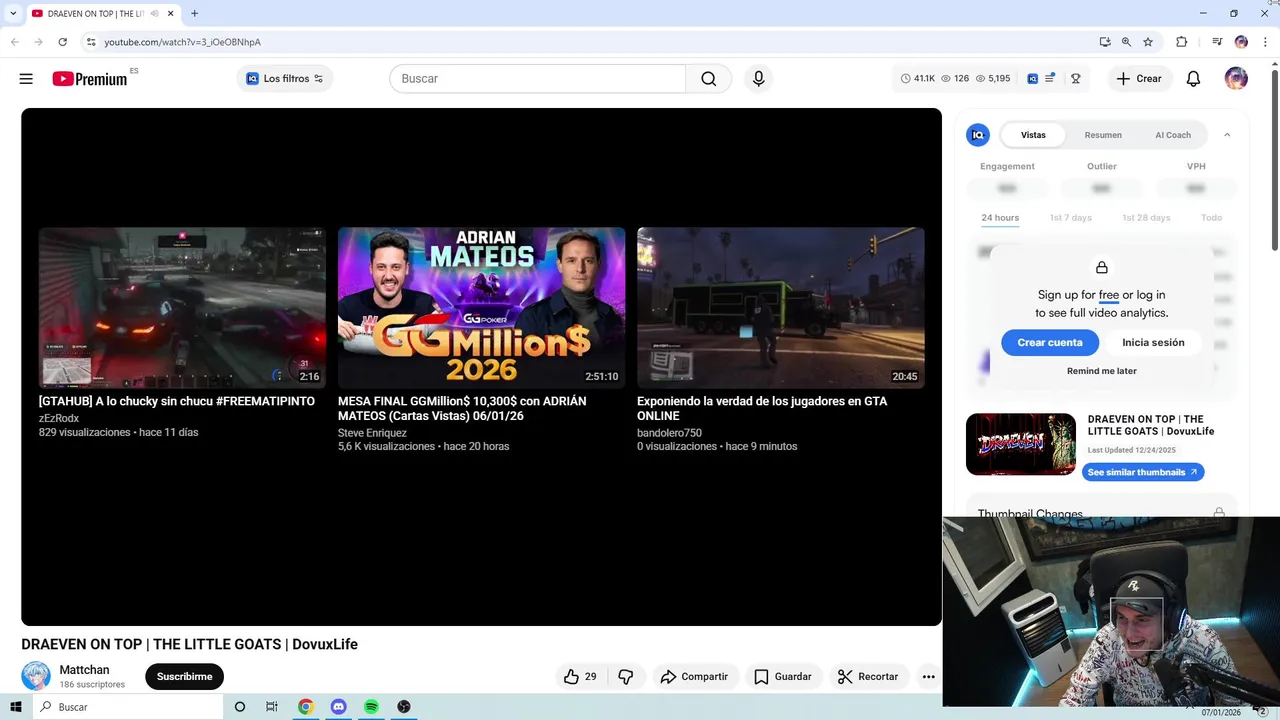Open the Chrome media control icon

pos(1217,42)
